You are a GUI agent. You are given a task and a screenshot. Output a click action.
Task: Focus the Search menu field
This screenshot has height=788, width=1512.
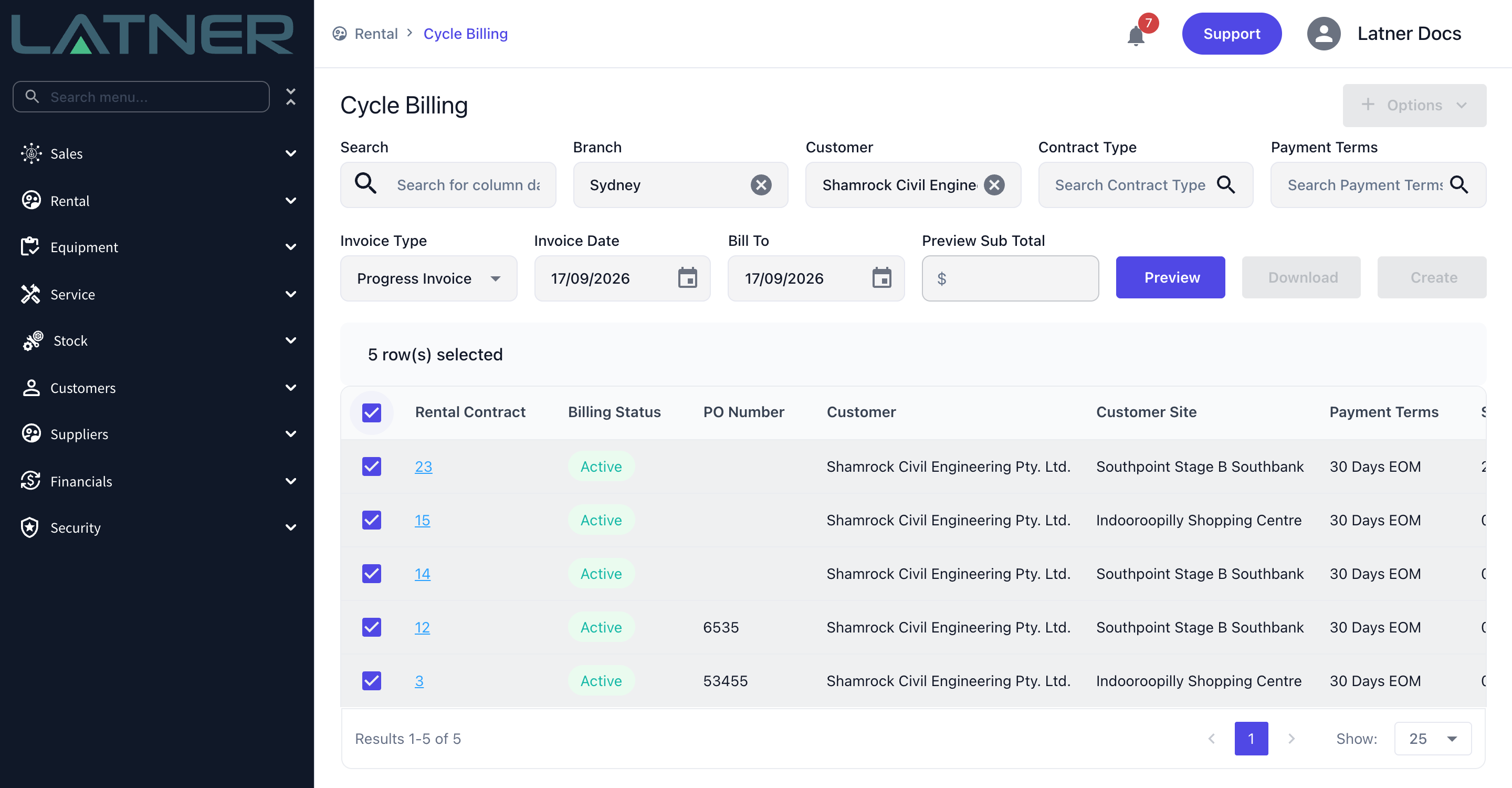pos(141,96)
